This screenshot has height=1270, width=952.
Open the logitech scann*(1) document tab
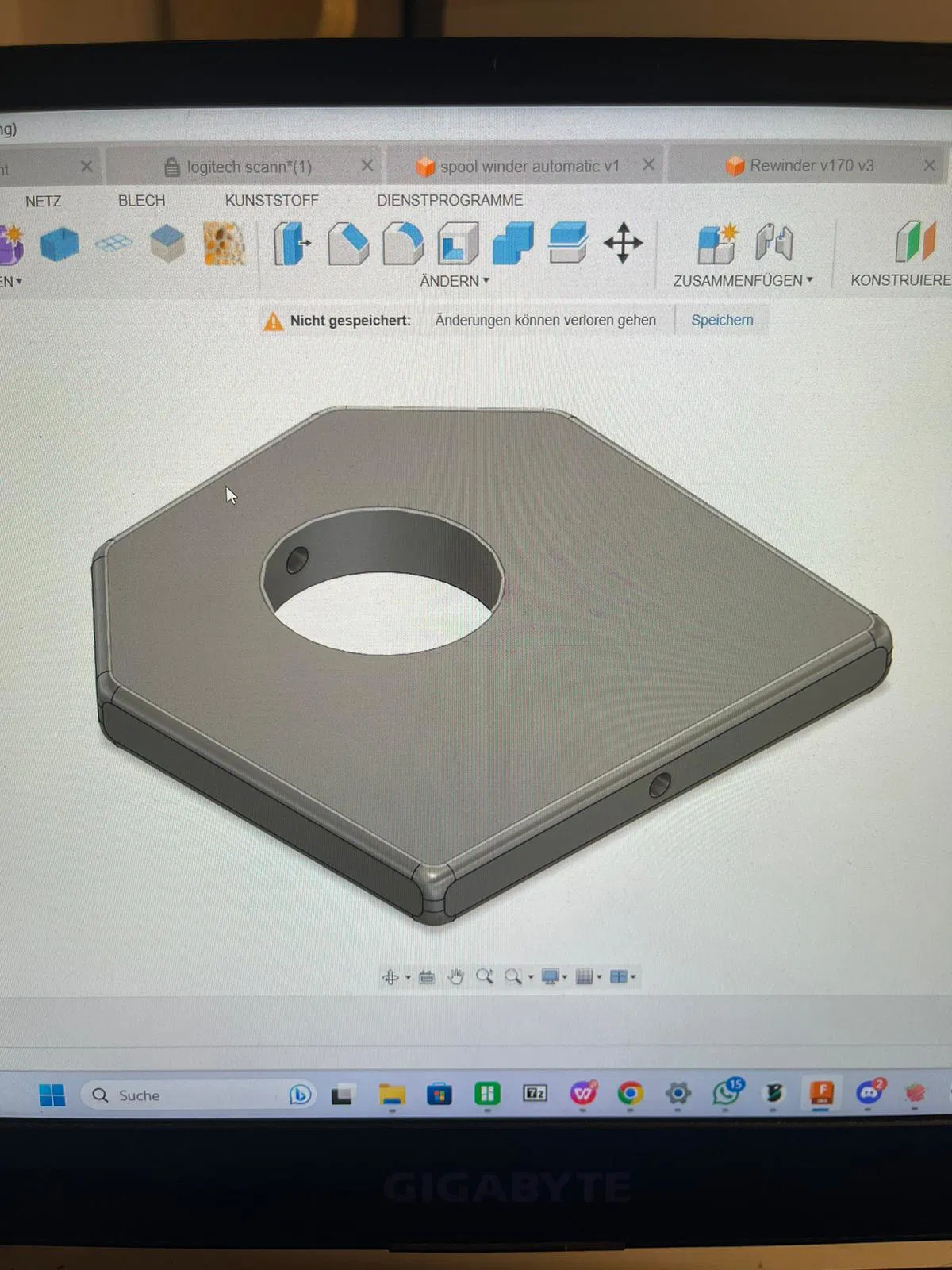click(x=243, y=167)
